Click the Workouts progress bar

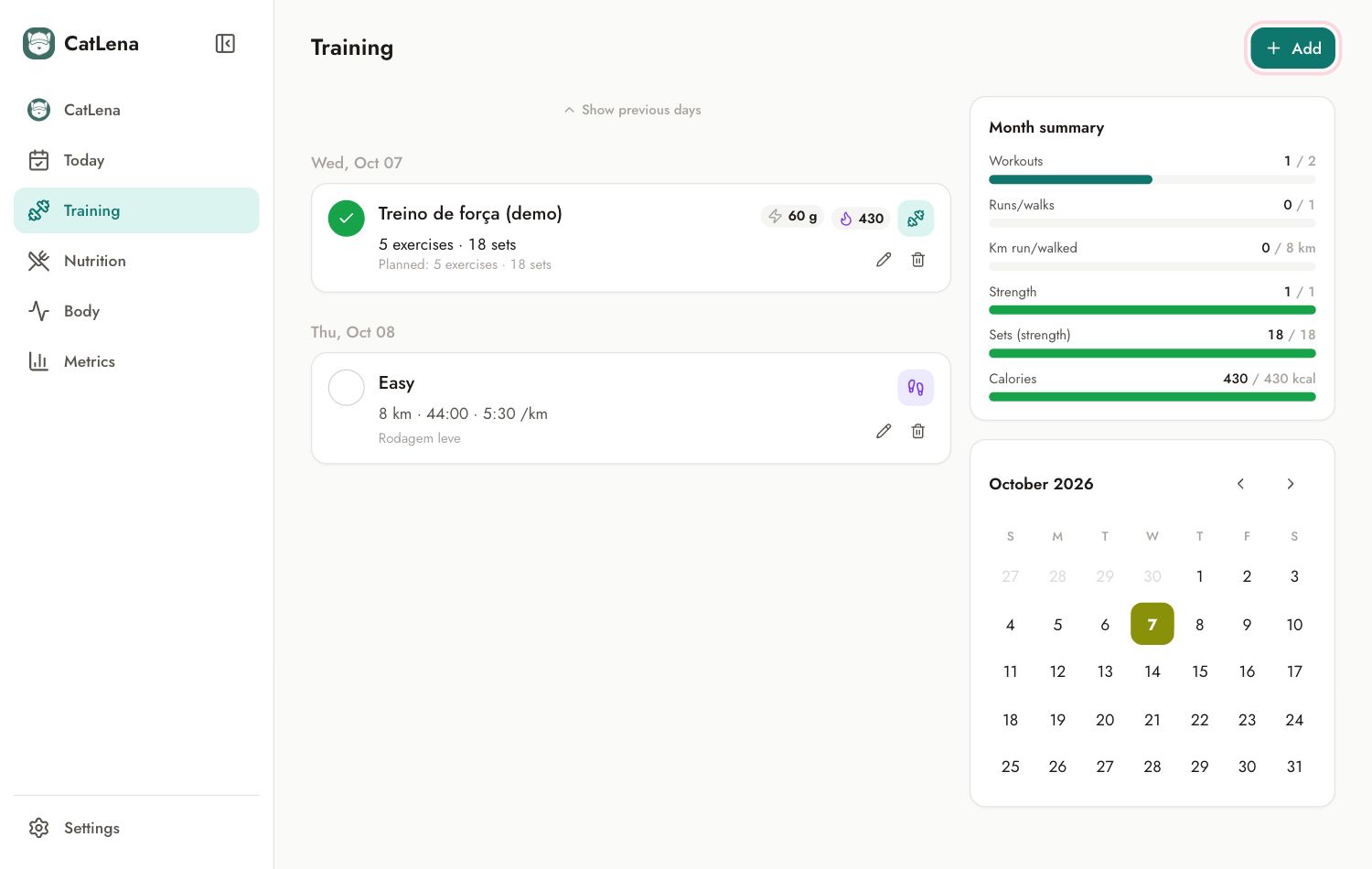(x=1152, y=179)
